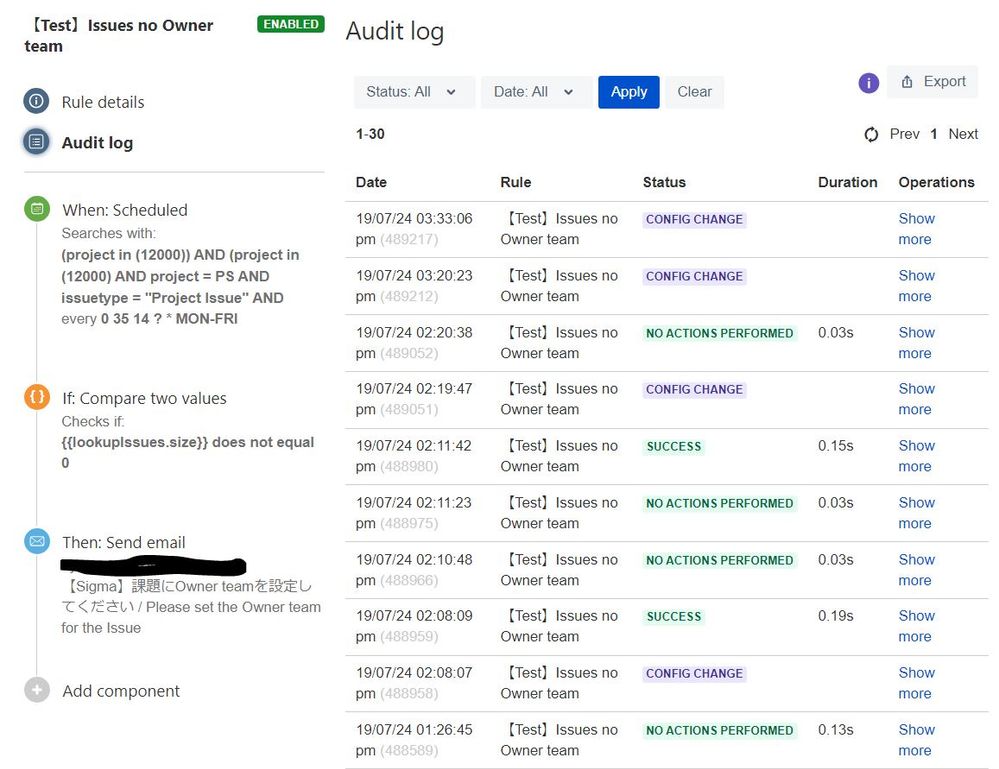This screenshot has width=999, height=769.
Task: Select page number 1
Action: coord(933,134)
